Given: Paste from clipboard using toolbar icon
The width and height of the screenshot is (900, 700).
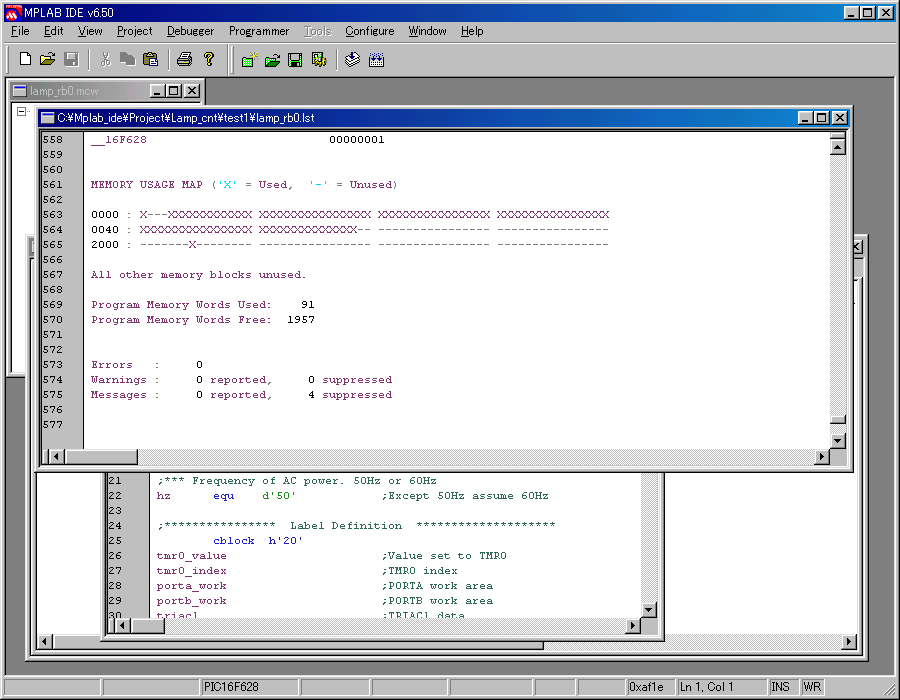Looking at the screenshot, I should (150, 59).
